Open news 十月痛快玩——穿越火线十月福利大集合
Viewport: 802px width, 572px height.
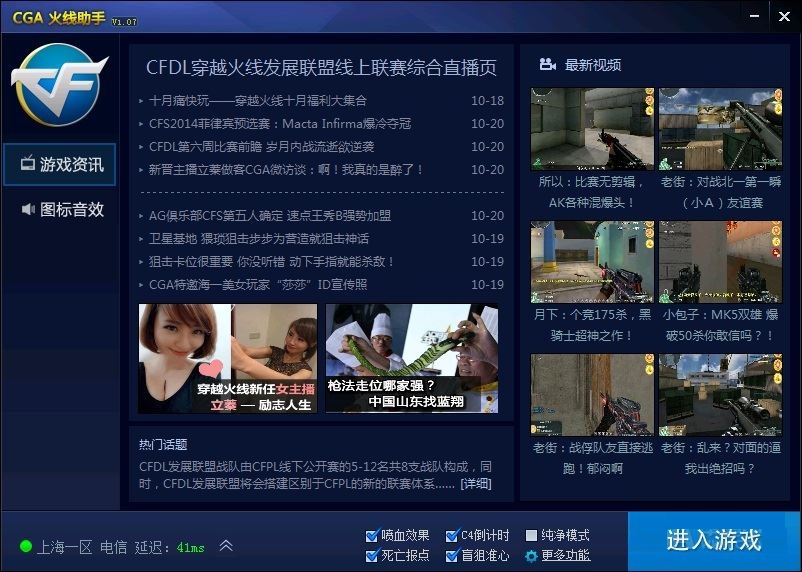258,100
